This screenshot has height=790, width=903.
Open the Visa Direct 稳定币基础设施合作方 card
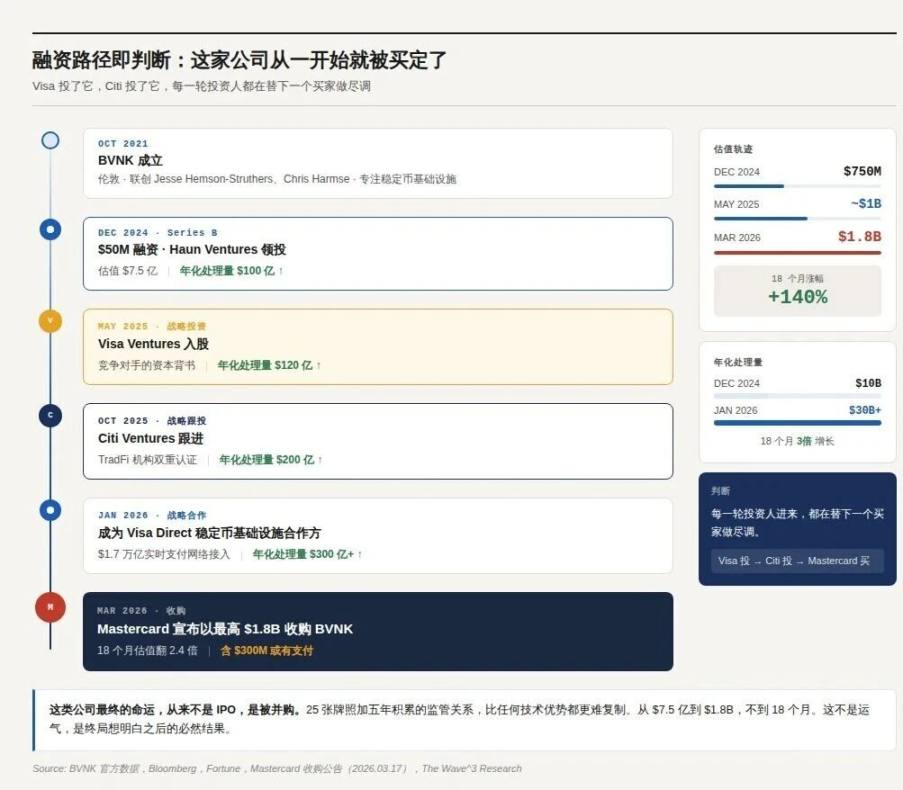(377, 535)
